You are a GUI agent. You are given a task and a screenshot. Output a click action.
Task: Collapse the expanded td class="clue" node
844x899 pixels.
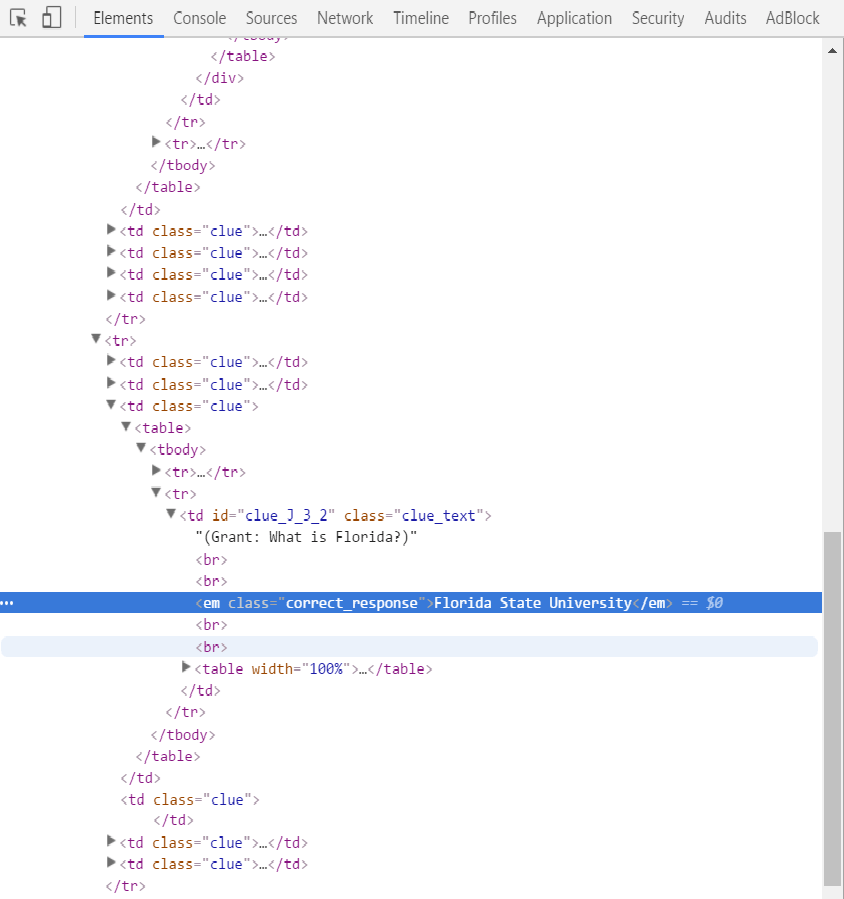pos(111,406)
